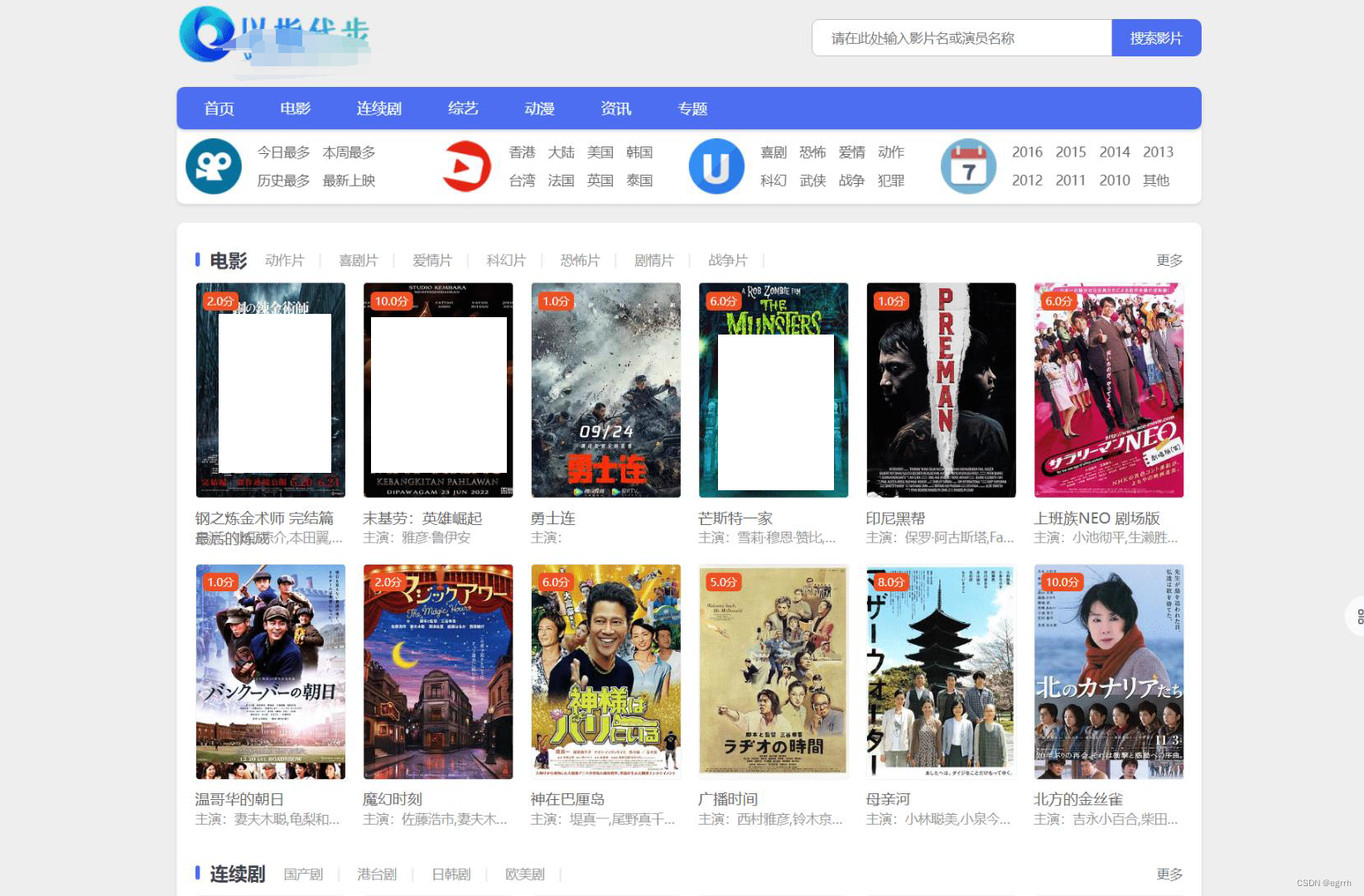1364x896 pixels.
Task: Click 更多 in the 电影 section
Action: pyautogui.click(x=1169, y=261)
